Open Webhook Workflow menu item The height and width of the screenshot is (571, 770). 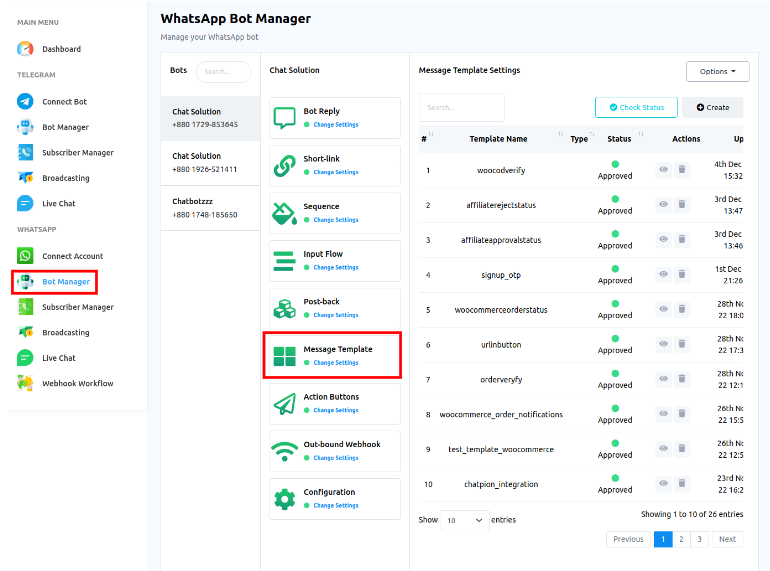point(78,383)
